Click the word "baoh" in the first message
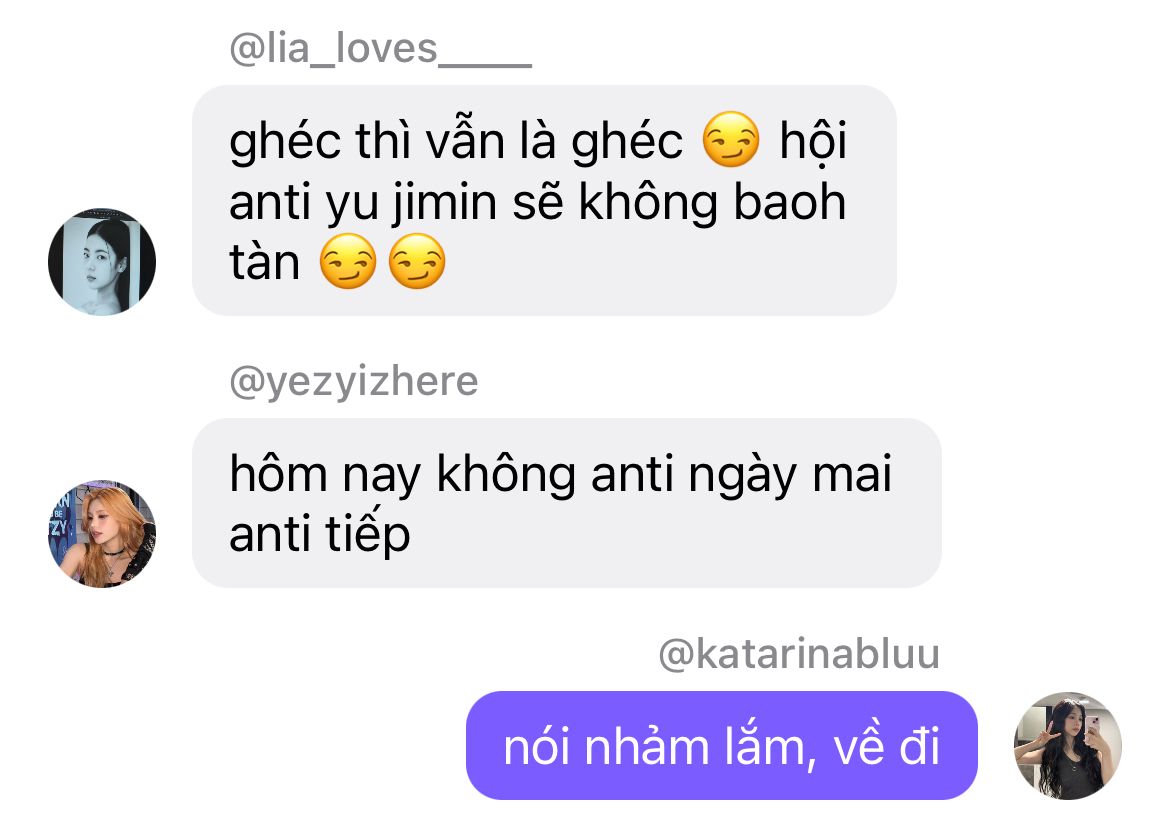The image size is (1170, 840). [x=790, y=201]
